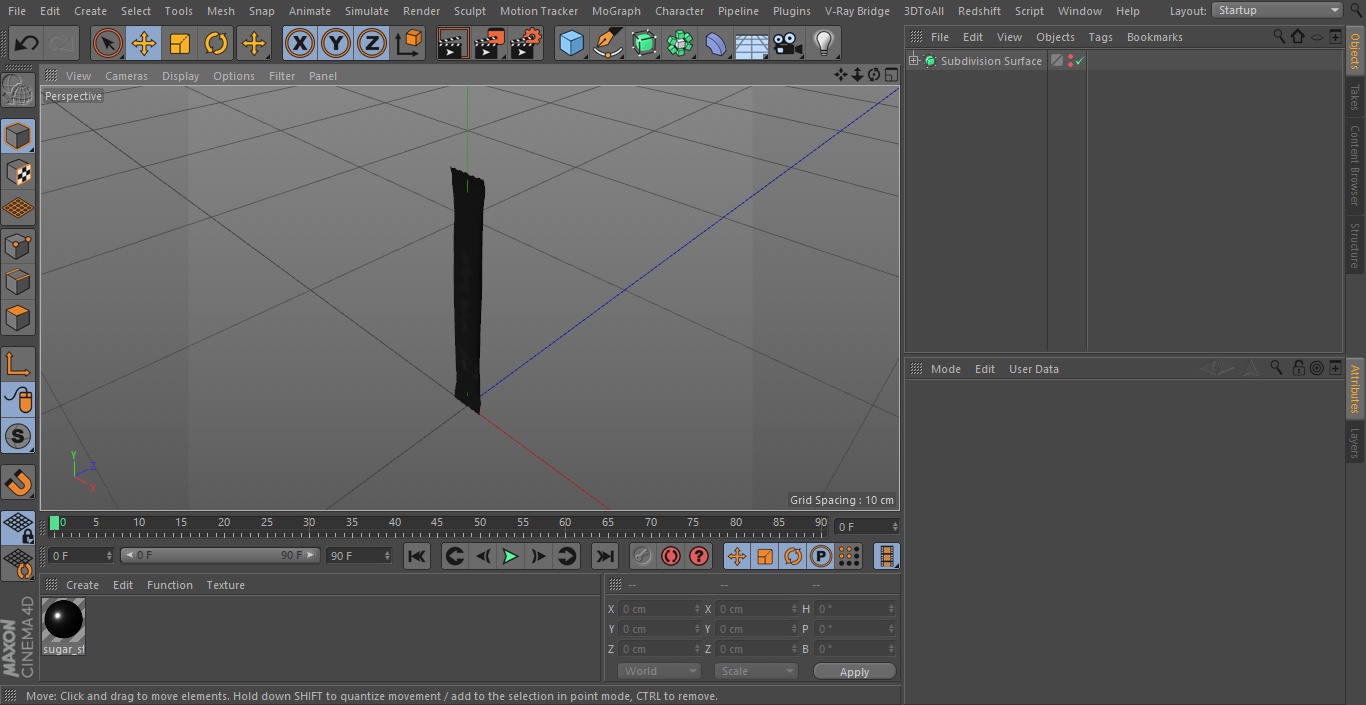The width and height of the screenshot is (1366, 705).
Task: Open Object Manager Tags menu
Action: click(1100, 37)
